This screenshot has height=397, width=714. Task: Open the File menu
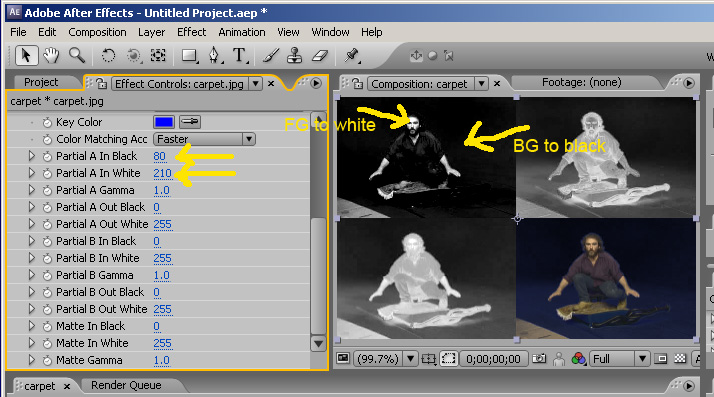18,32
